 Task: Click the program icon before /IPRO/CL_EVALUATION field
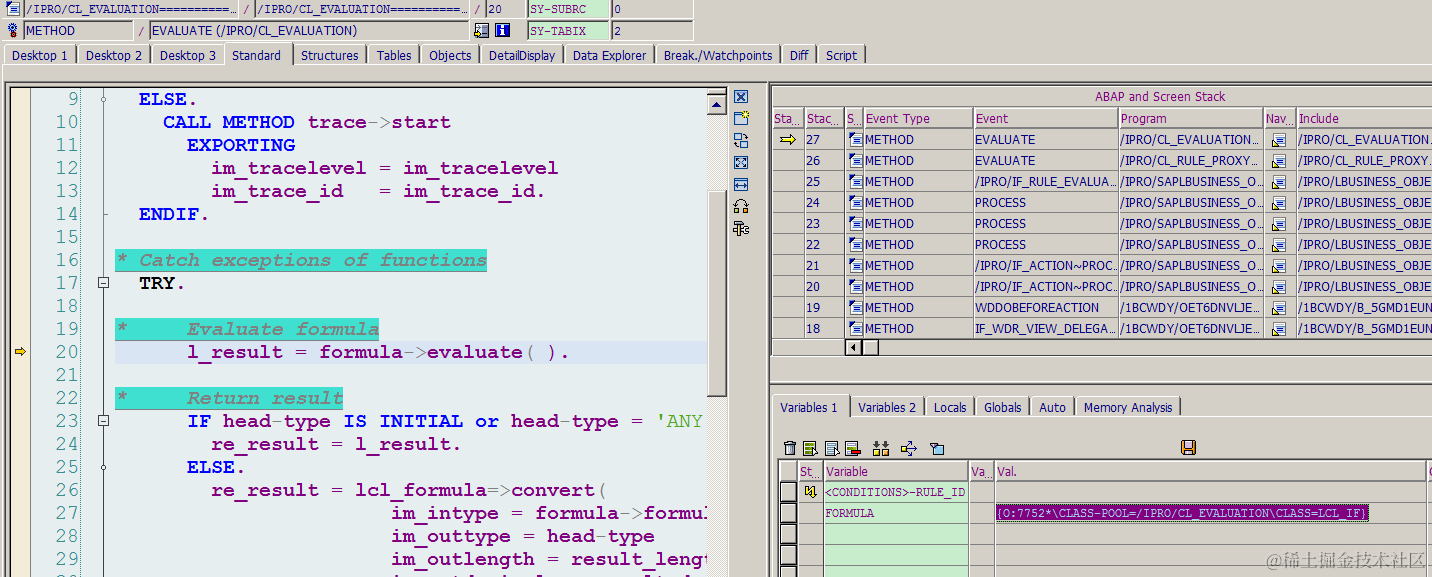pos(14,9)
